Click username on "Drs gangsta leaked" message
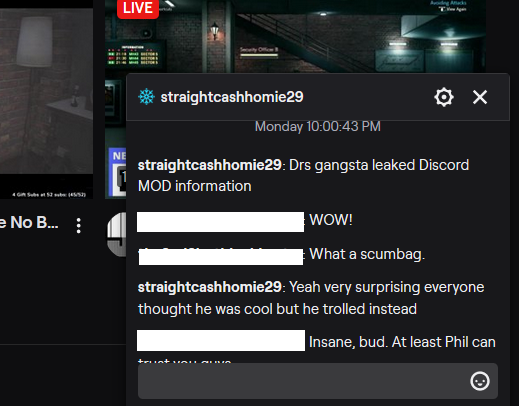Screen dimensions: 519x406 coord(210,165)
